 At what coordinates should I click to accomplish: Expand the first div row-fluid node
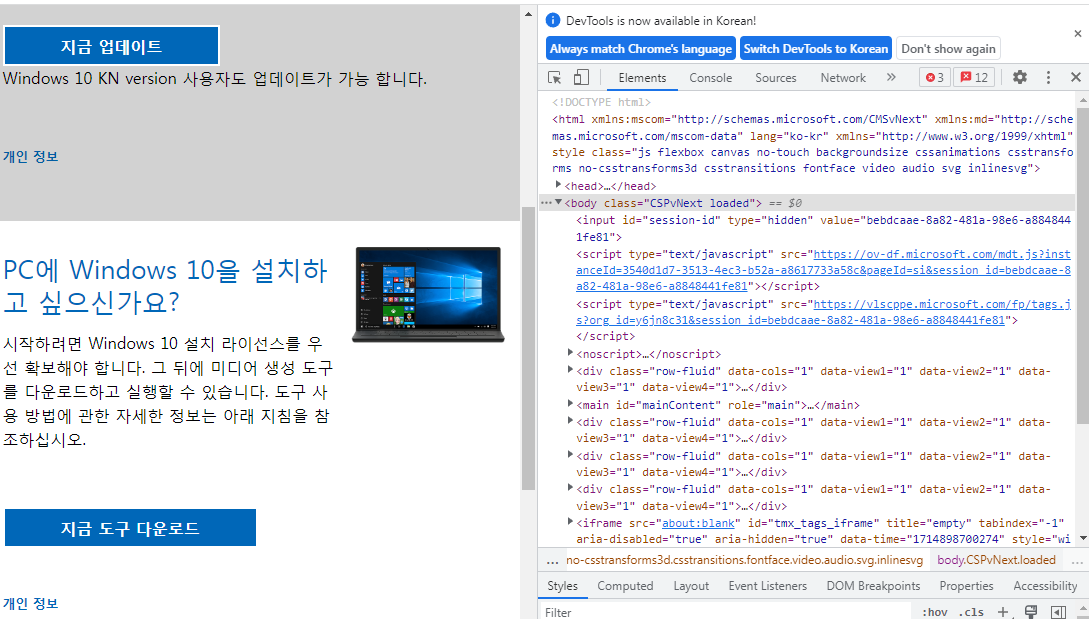pos(570,370)
